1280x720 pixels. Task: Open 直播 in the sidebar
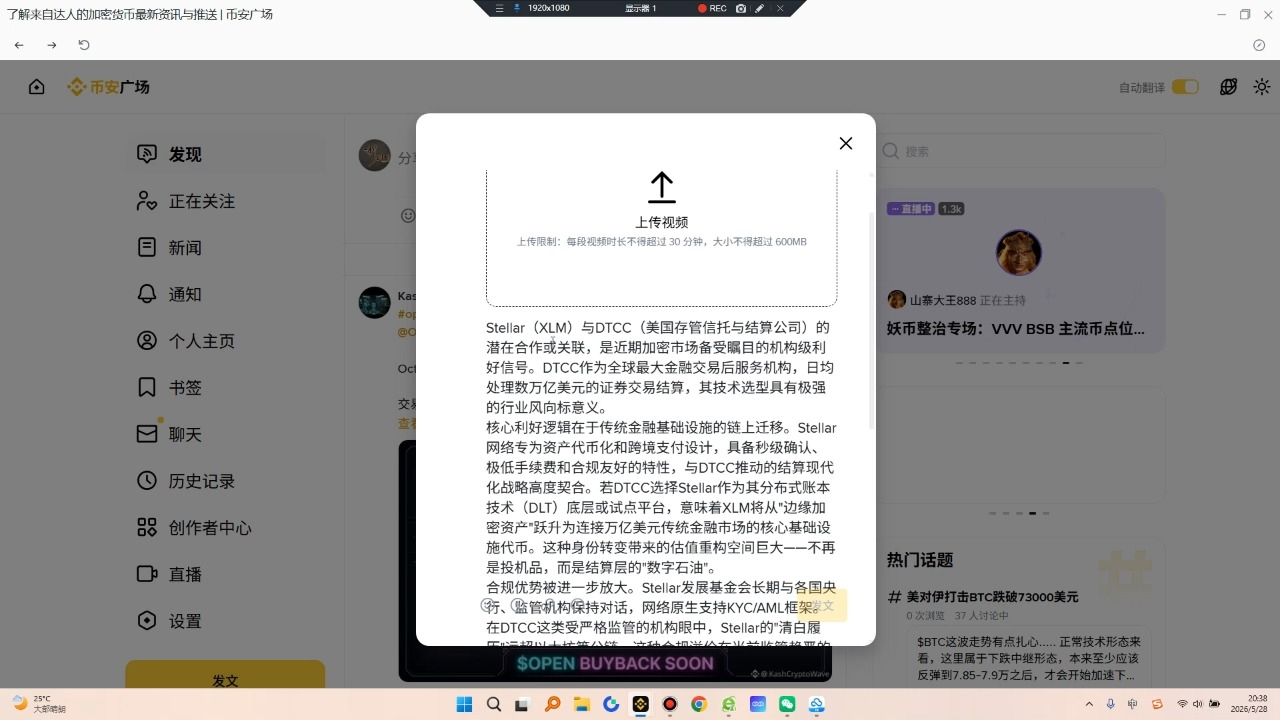click(x=226, y=574)
